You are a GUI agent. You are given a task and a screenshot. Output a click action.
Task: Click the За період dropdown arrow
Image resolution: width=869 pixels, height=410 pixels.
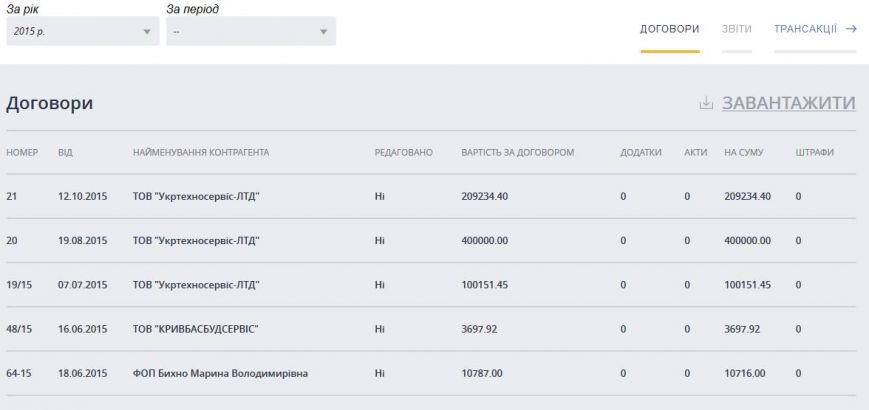coord(324,32)
